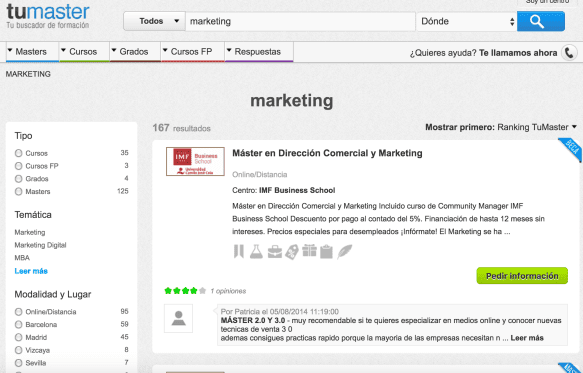Click the IMF Business School centre name
Image resolution: width=583 pixels, height=373 pixels.
point(297,190)
